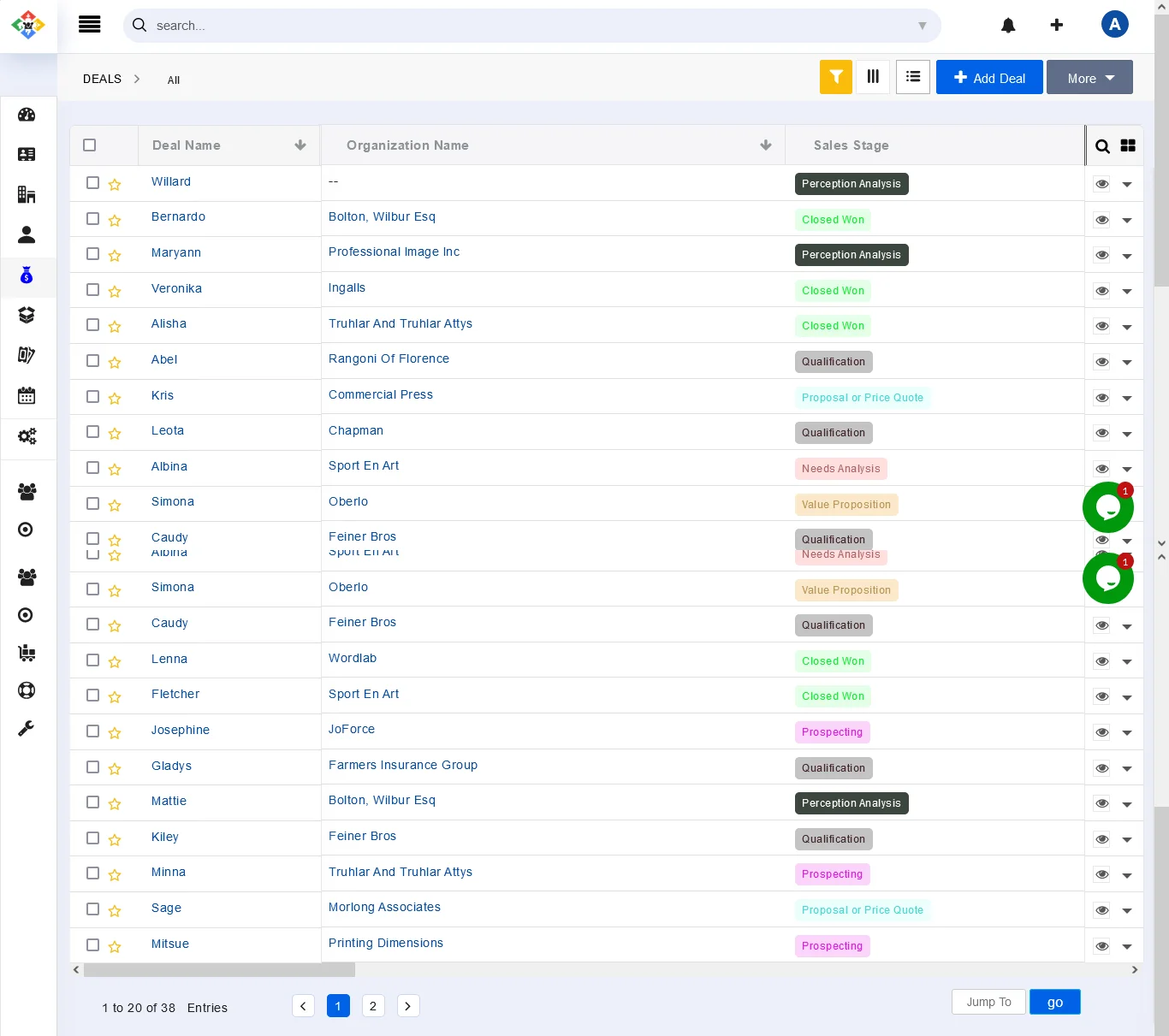Screen dimensions: 1169x1036
Task: Open the hamburger menu
Action: [90, 25]
